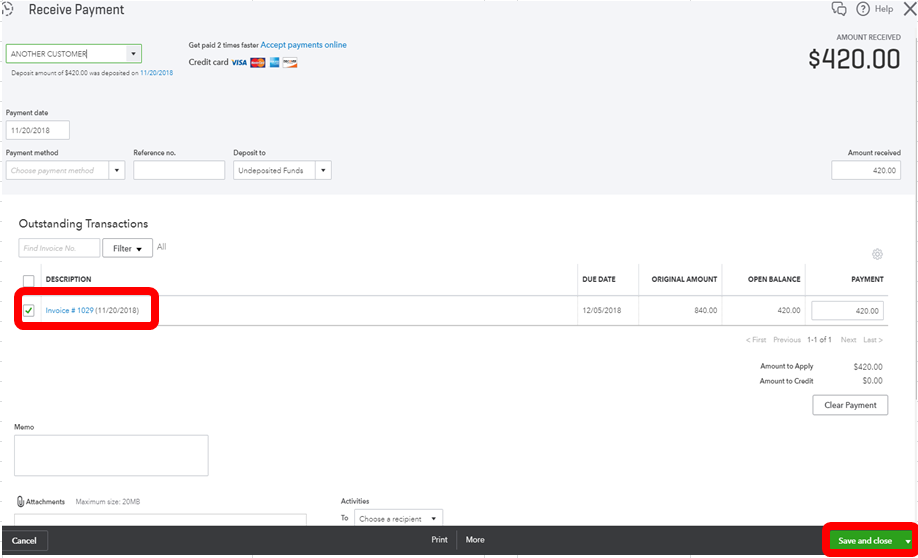
Task: Click the $420.00 Amount to Apply value
Action: (868, 367)
